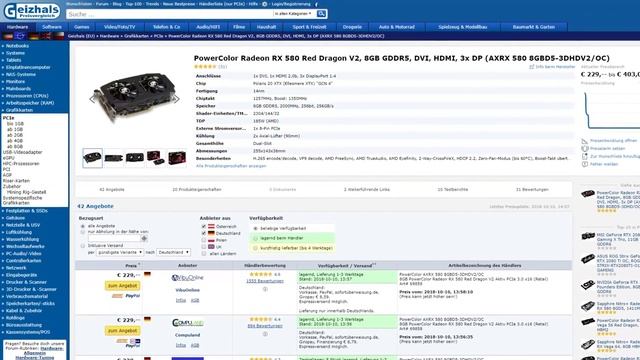
Task: Click 'zum Angebot' button for VibuOnline
Action: (122, 286)
